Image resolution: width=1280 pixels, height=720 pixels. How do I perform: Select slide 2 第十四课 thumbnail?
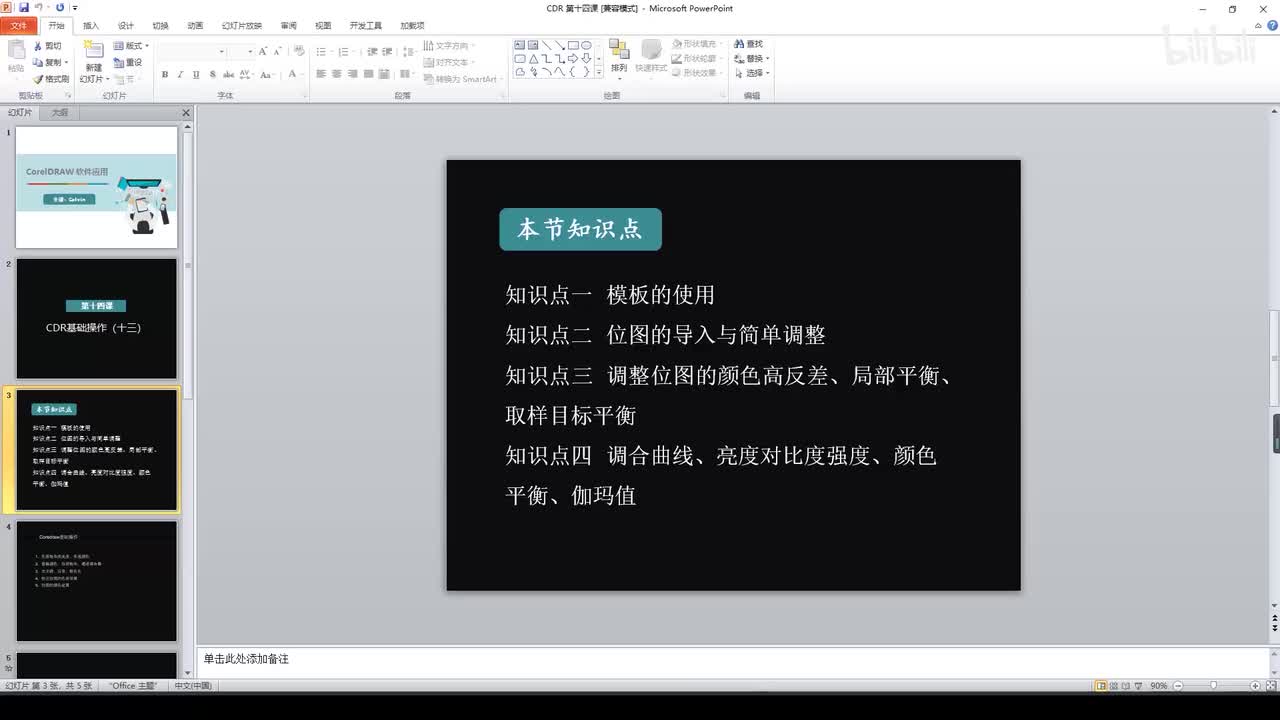(96, 319)
